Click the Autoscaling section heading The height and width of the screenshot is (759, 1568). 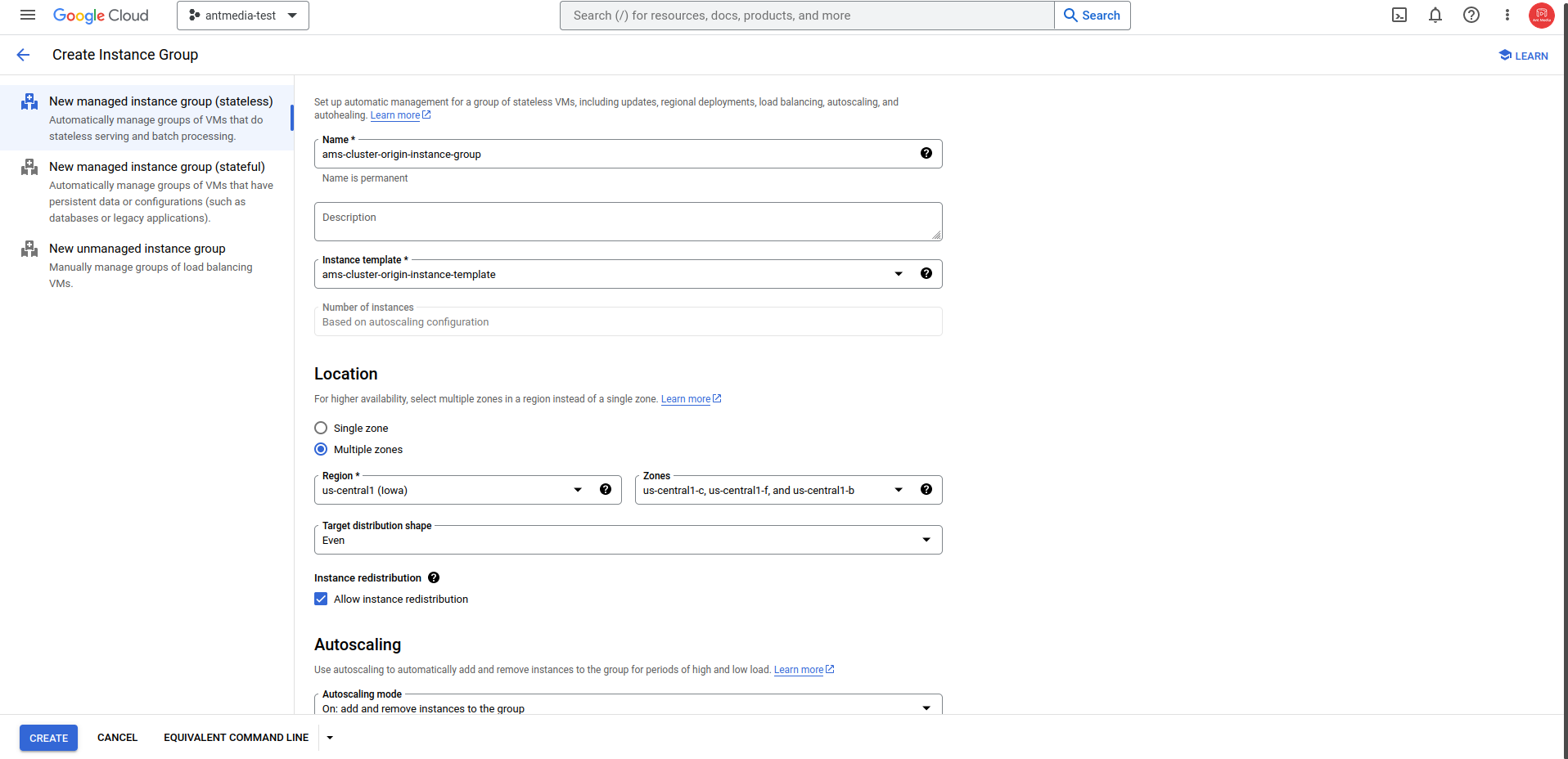pyautogui.click(x=358, y=644)
